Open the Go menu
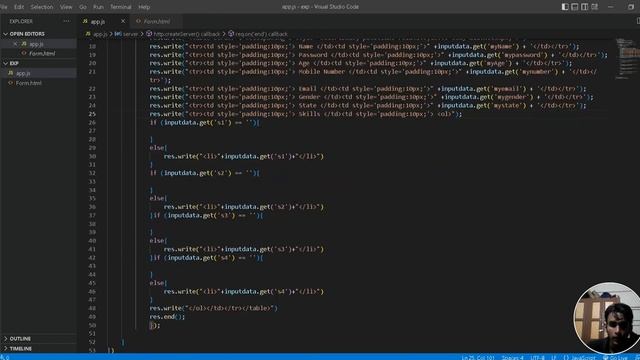The width and height of the screenshot is (640, 360). 83,7
